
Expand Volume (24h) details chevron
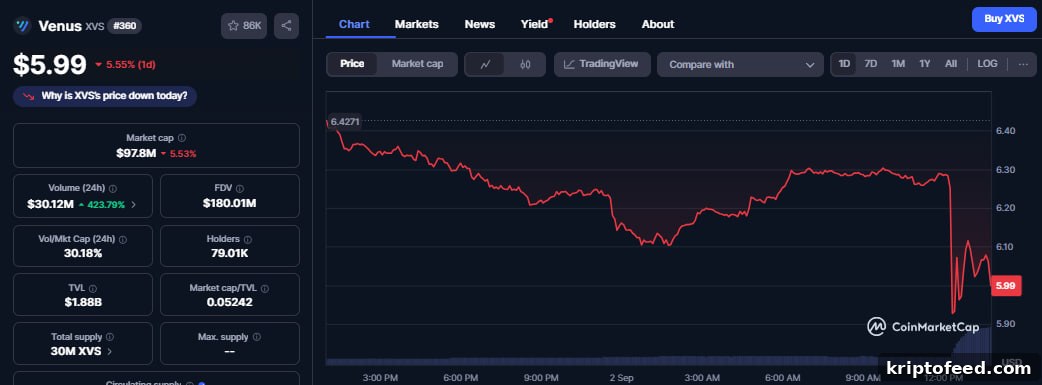(134, 204)
